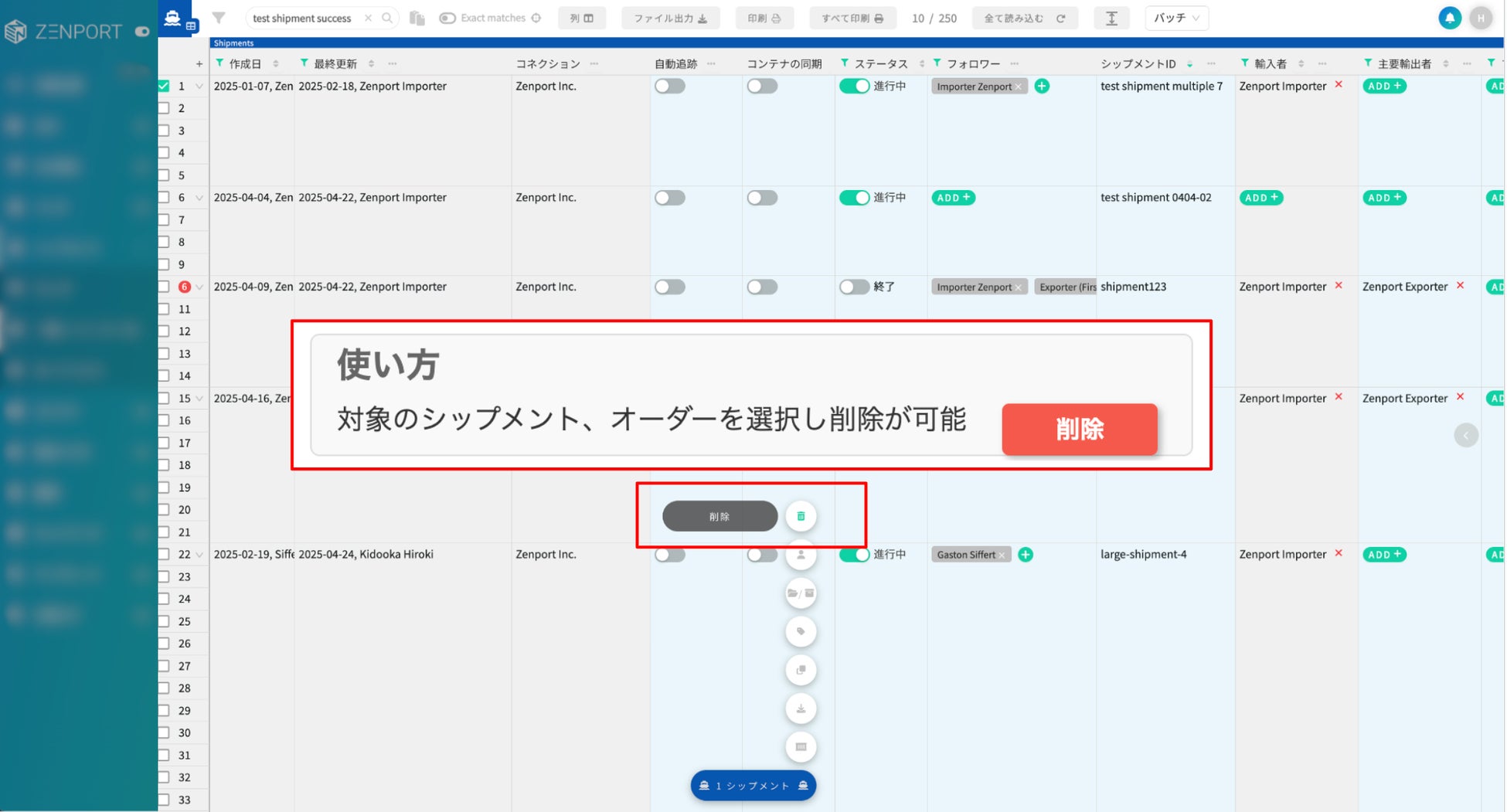
Task: Toggle the Exact matches switch
Action: coord(447,18)
